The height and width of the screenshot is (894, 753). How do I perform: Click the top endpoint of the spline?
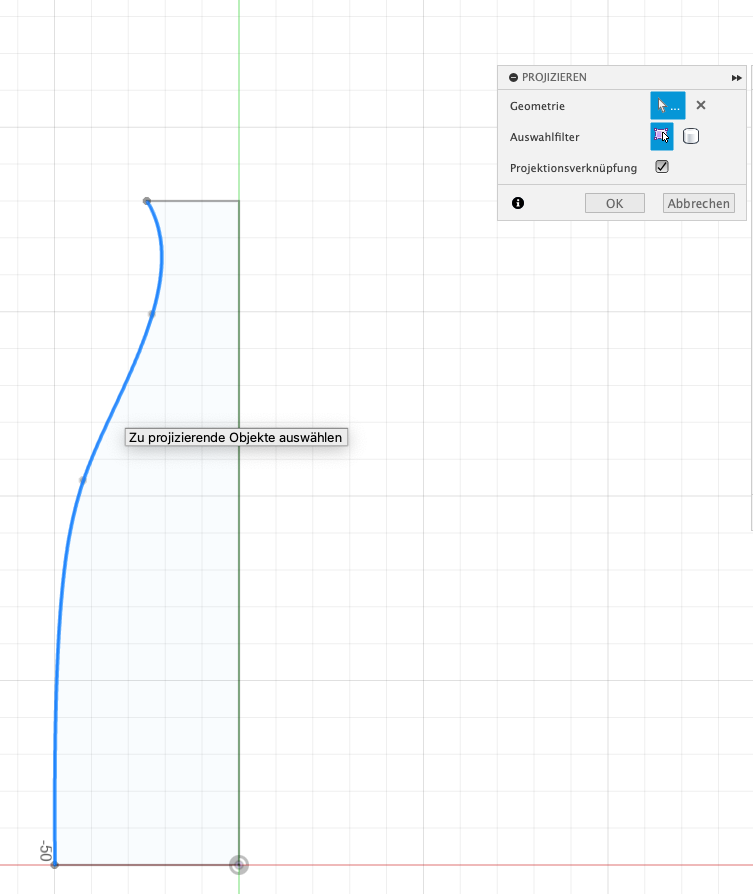[x=147, y=201]
